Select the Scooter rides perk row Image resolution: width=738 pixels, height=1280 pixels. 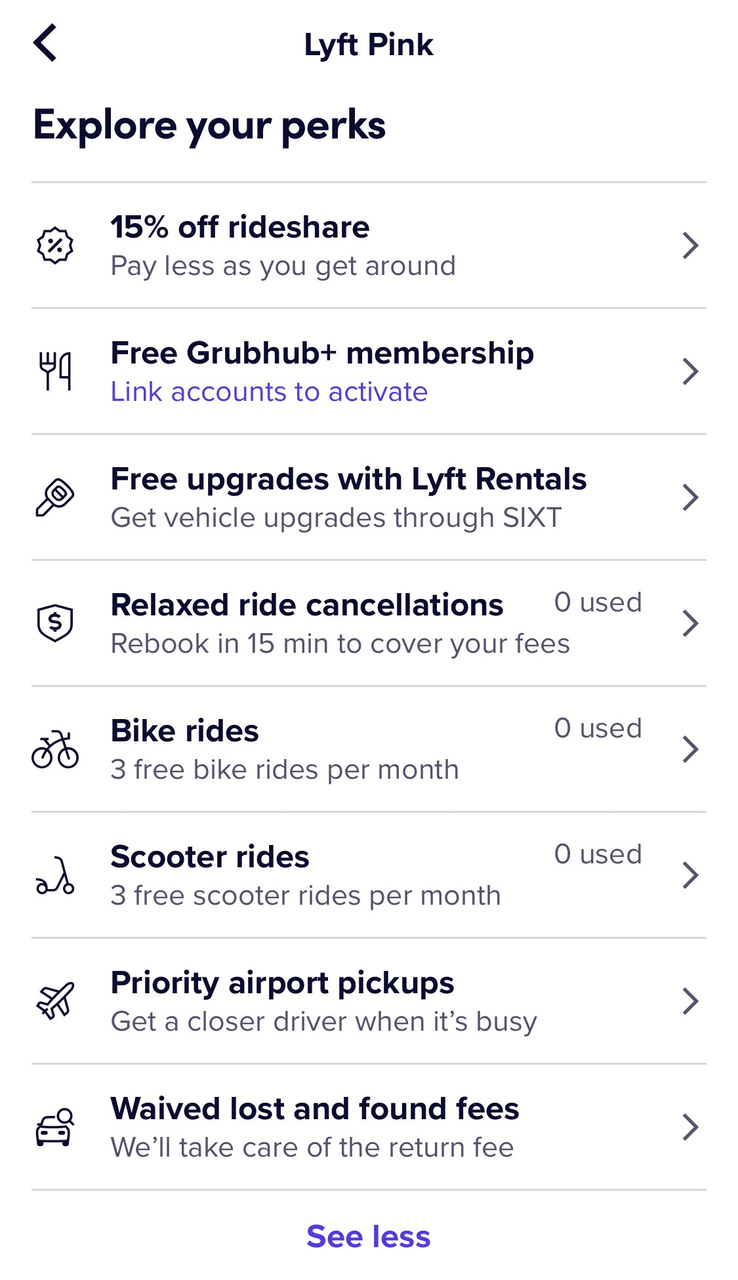coord(369,875)
